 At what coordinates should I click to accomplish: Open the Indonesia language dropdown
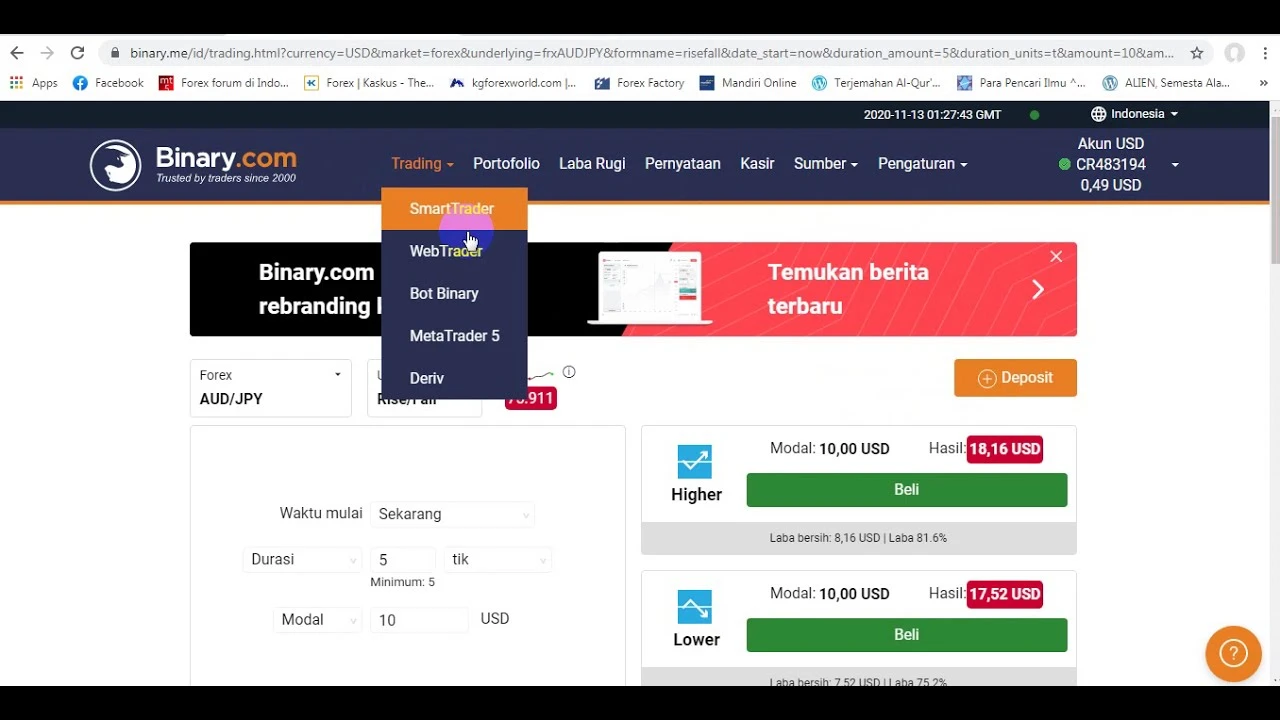[x=1135, y=114]
